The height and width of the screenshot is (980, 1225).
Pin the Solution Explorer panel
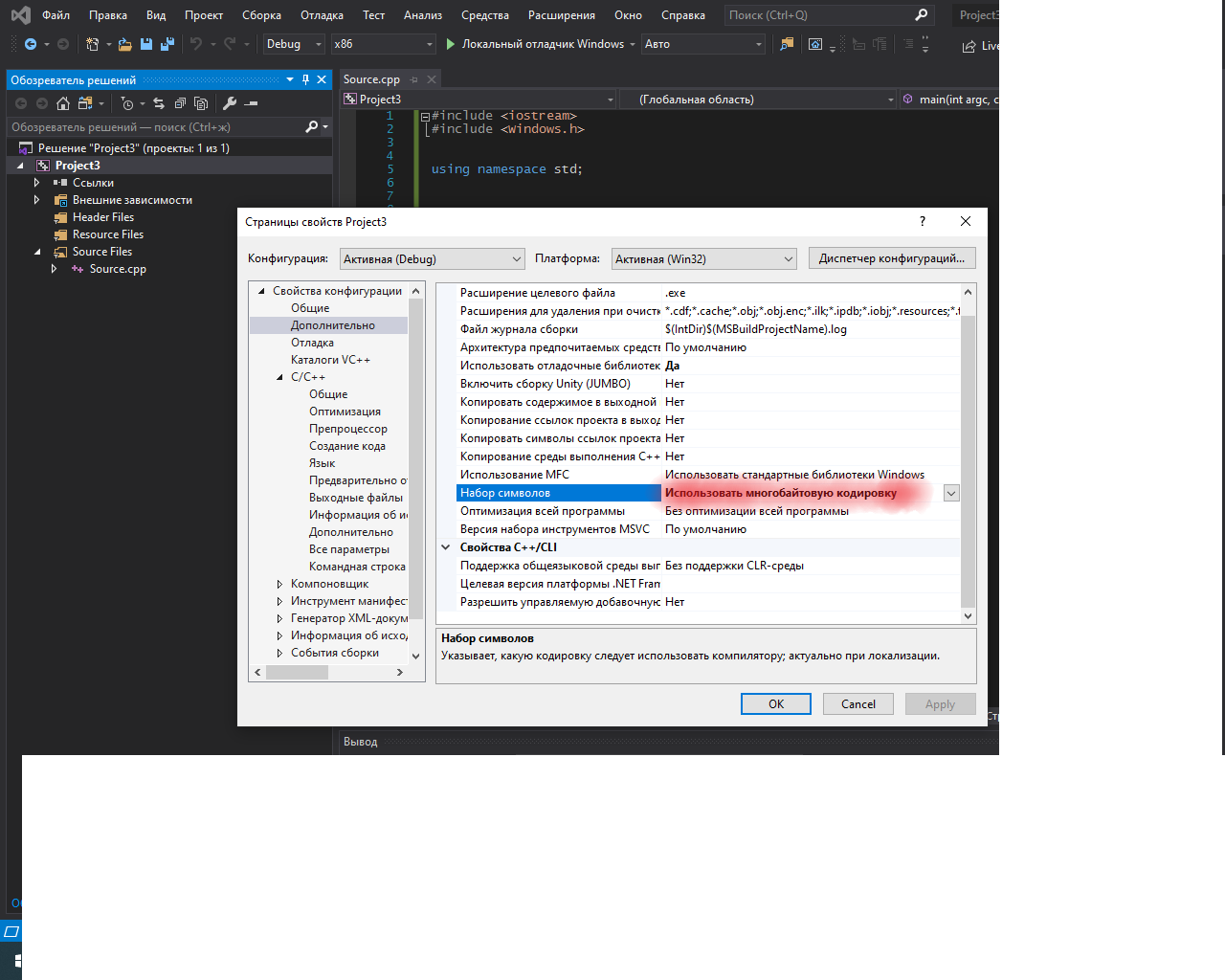click(x=305, y=79)
